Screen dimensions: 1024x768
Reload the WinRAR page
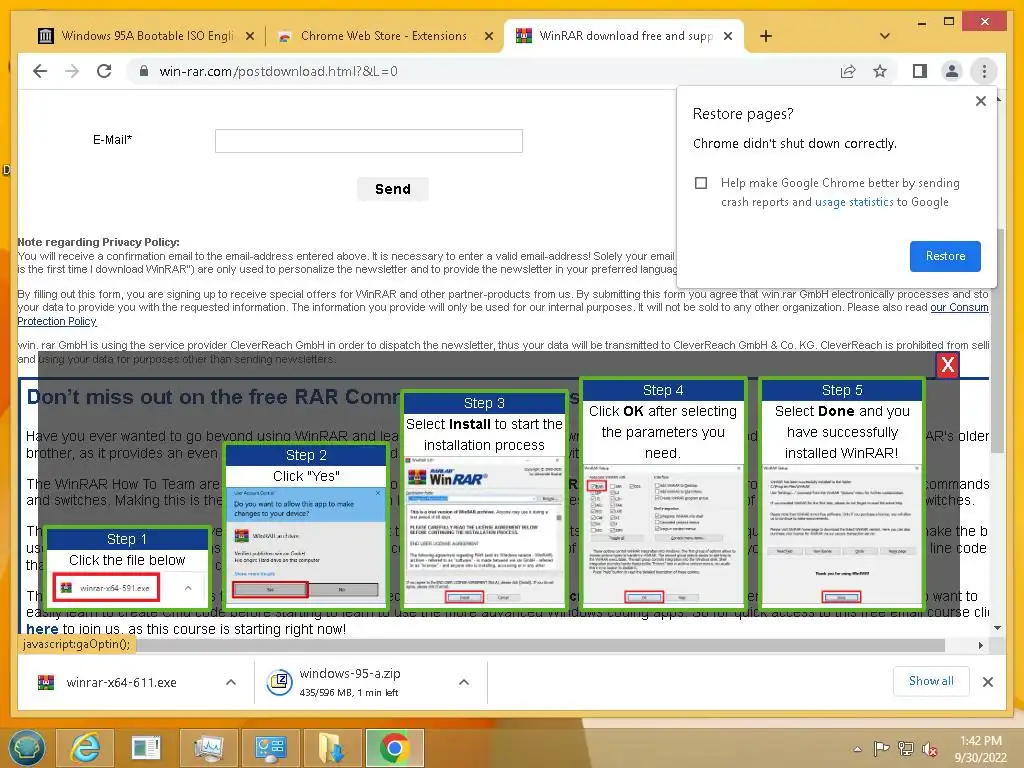104,71
